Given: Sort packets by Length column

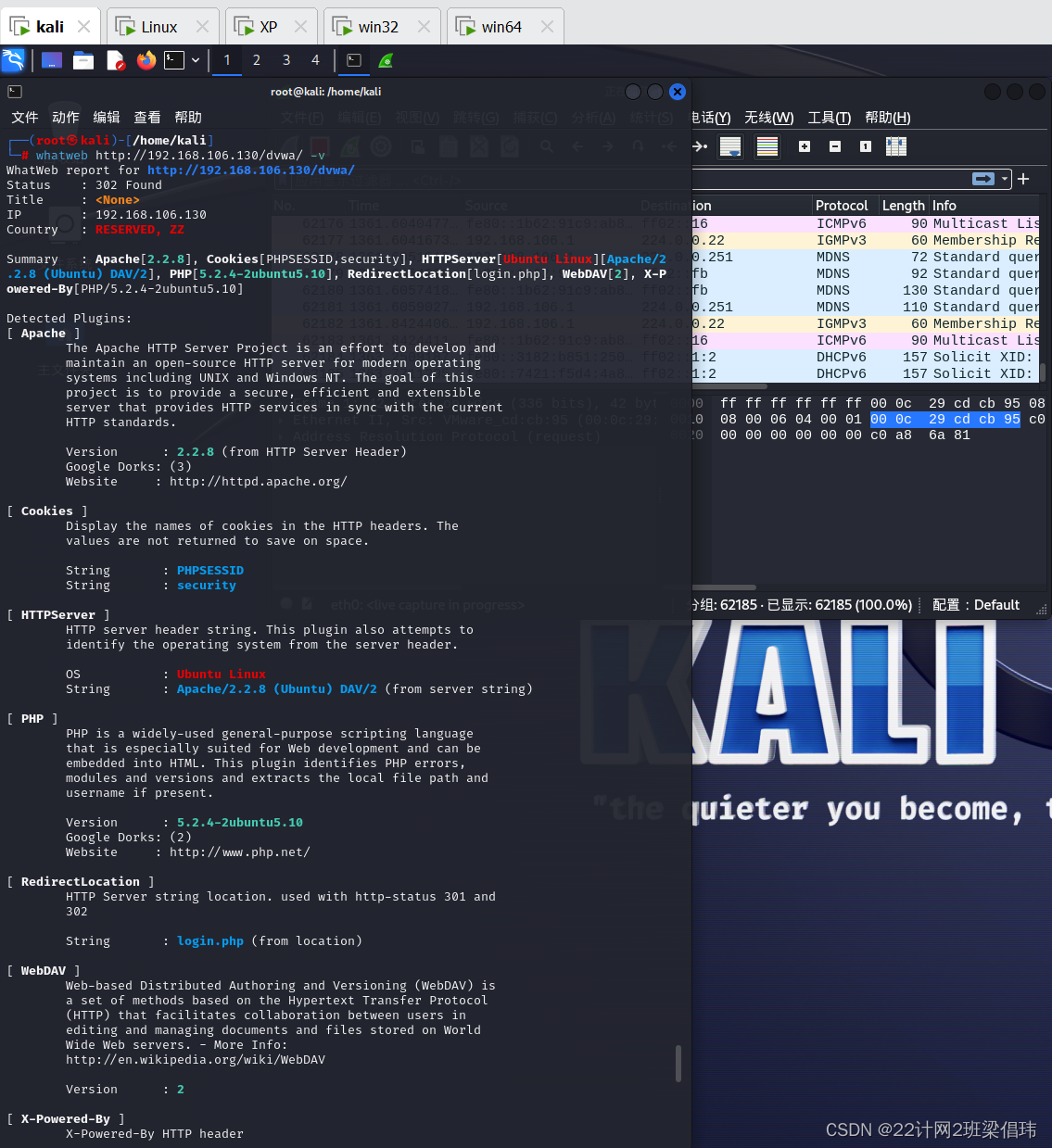Looking at the screenshot, I should (904, 206).
